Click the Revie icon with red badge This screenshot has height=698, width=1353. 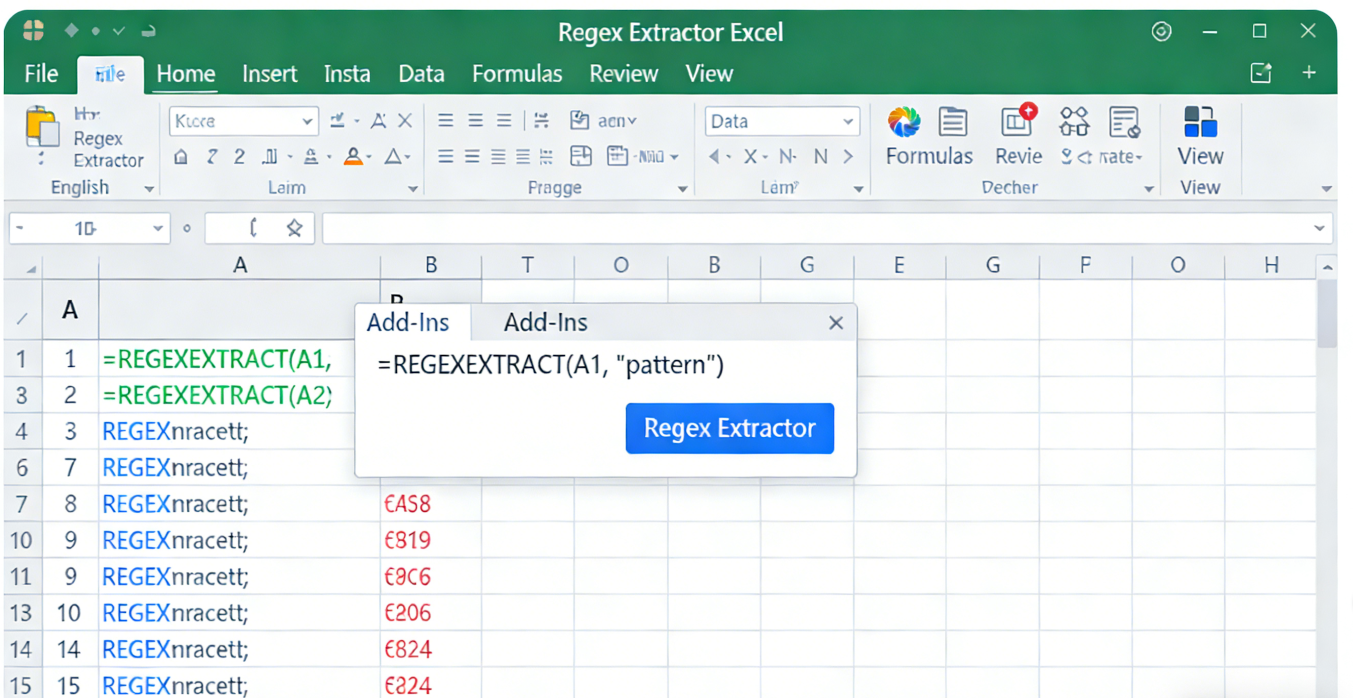point(1019,122)
